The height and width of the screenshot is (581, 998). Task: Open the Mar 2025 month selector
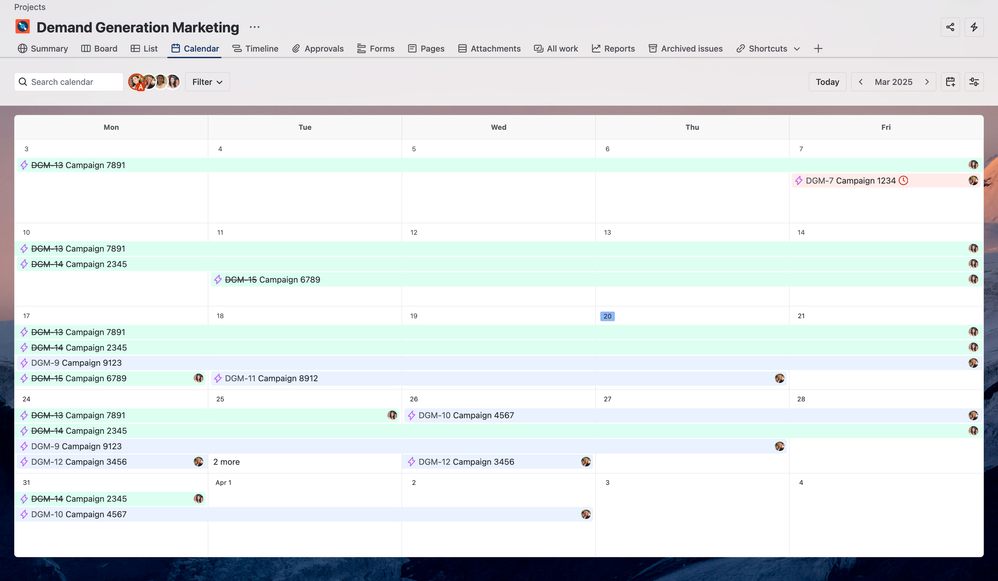point(893,82)
